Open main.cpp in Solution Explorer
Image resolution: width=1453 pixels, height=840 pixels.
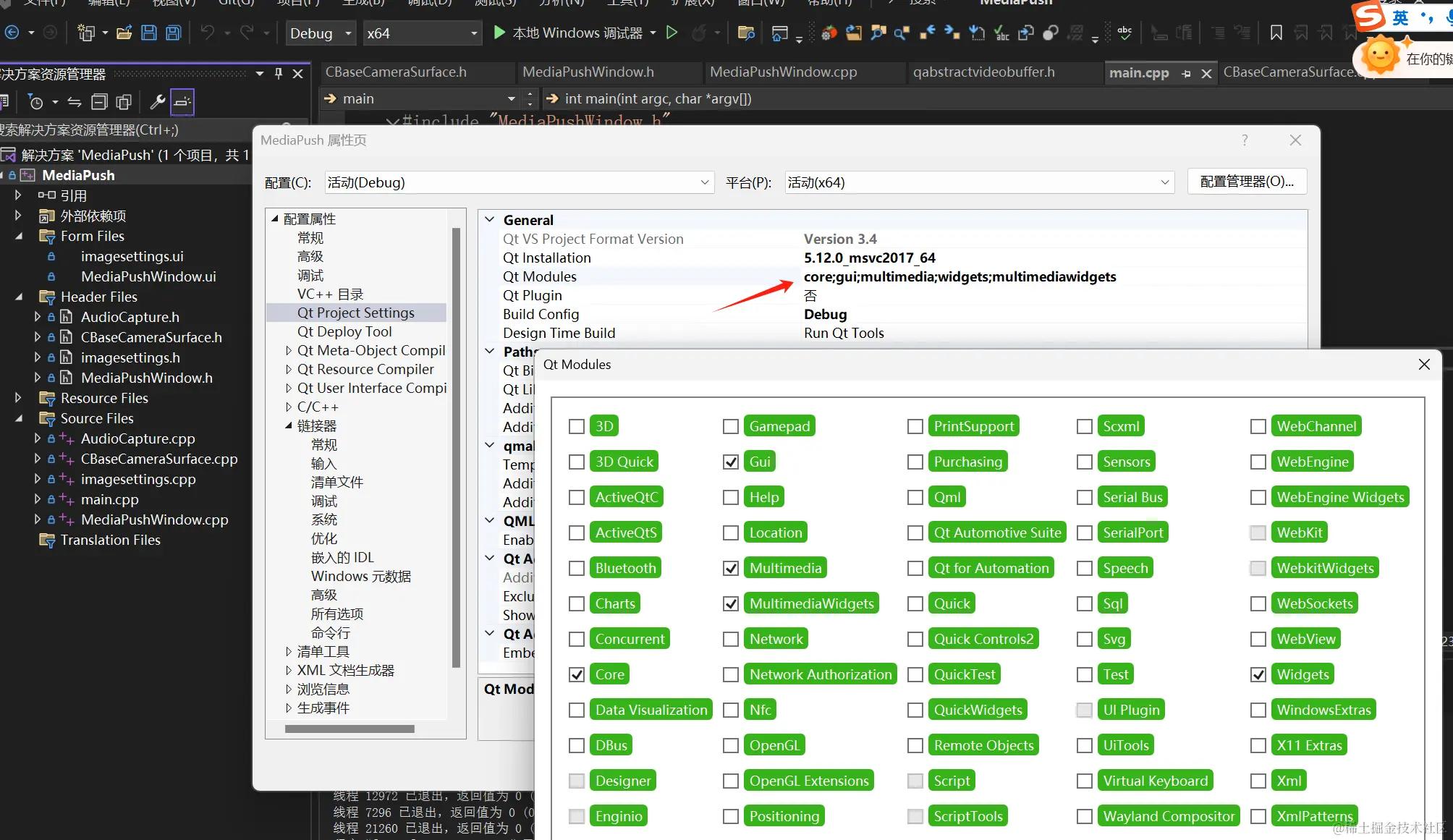pos(109,499)
